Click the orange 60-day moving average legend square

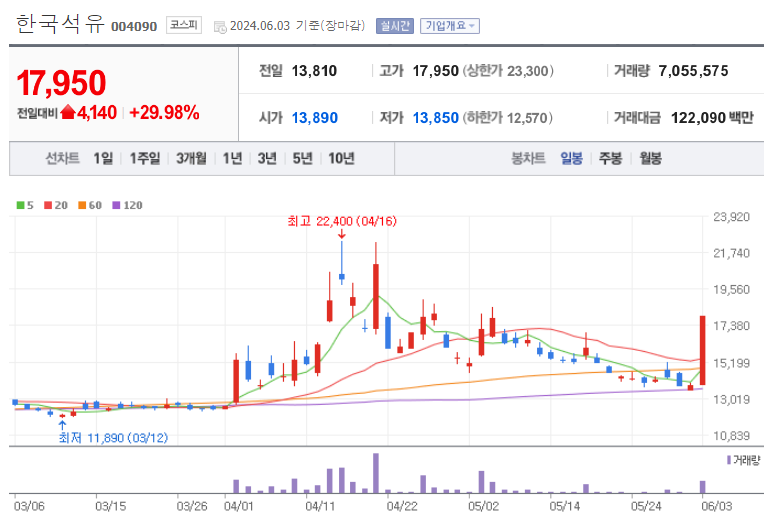pos(82,205)
